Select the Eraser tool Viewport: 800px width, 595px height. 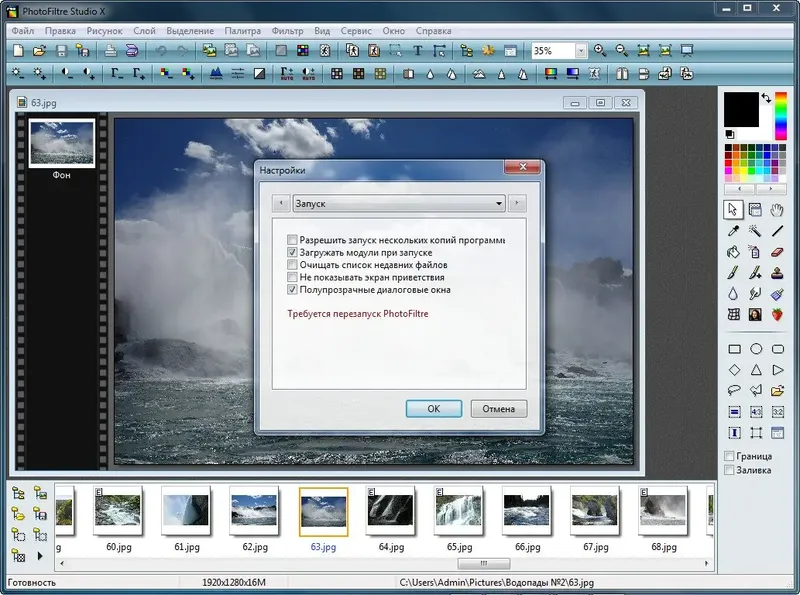[776, 252]
